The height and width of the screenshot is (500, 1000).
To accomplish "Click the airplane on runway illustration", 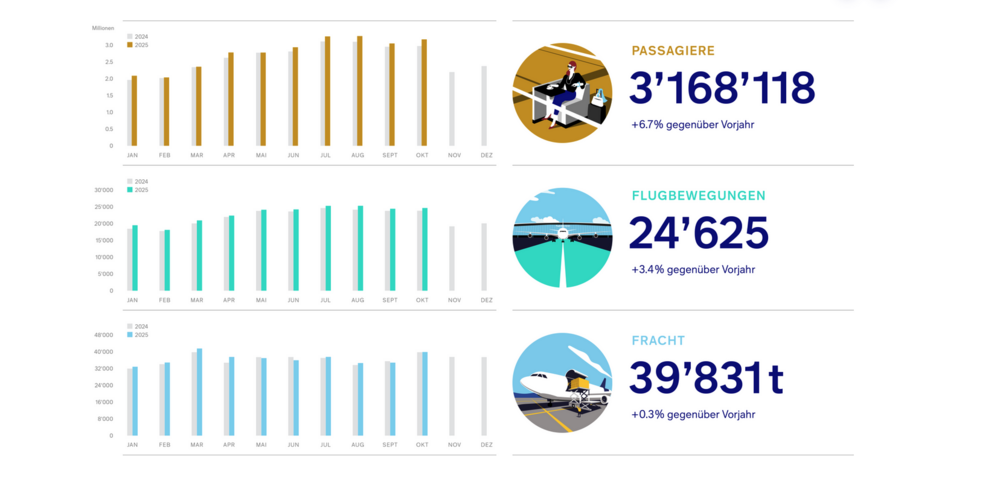I will 562,238.
